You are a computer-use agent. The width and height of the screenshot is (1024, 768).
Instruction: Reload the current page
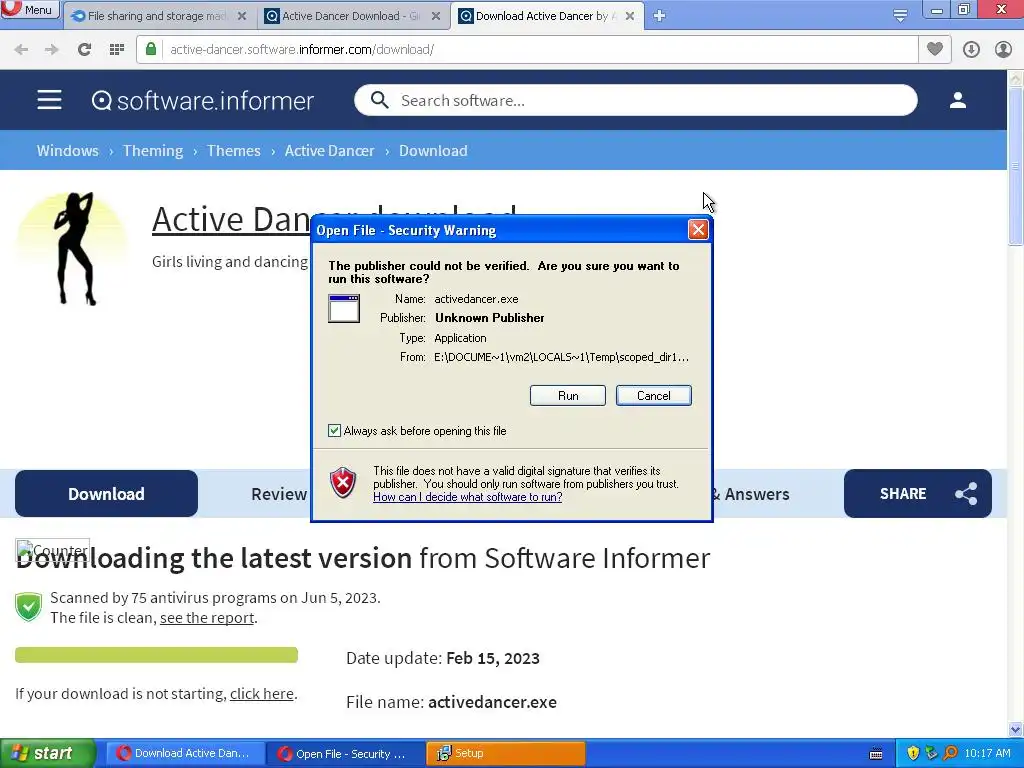click(84, 50)
